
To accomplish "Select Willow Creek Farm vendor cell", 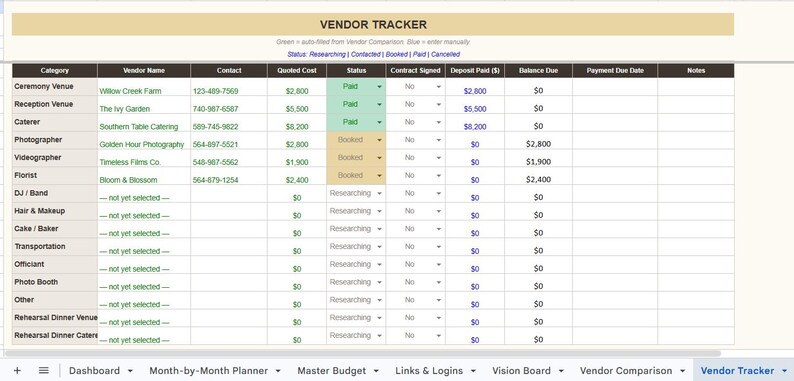I will [144, 87].
